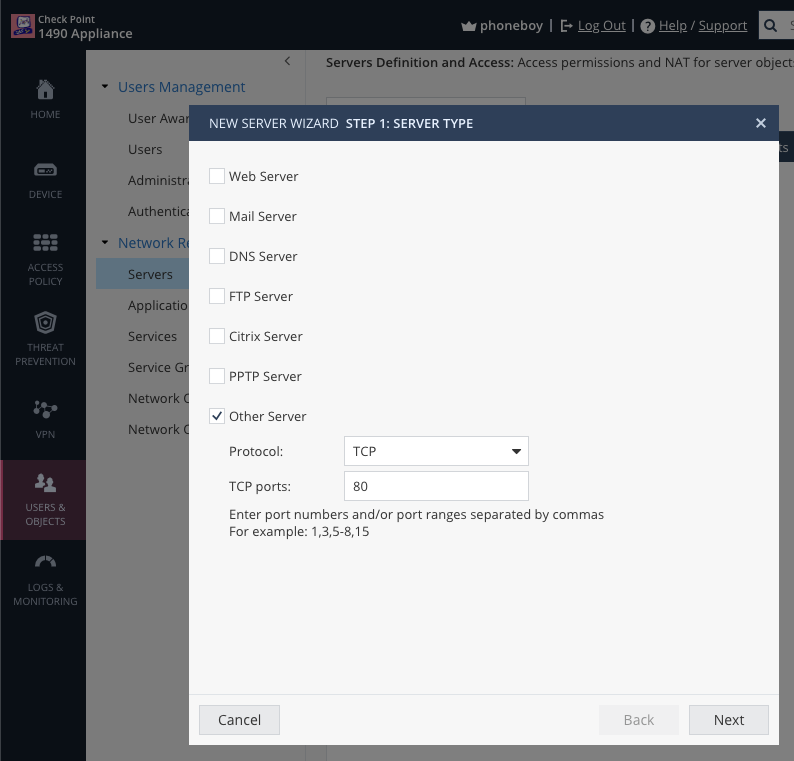Select the Servers menu item

pos(142,274)
